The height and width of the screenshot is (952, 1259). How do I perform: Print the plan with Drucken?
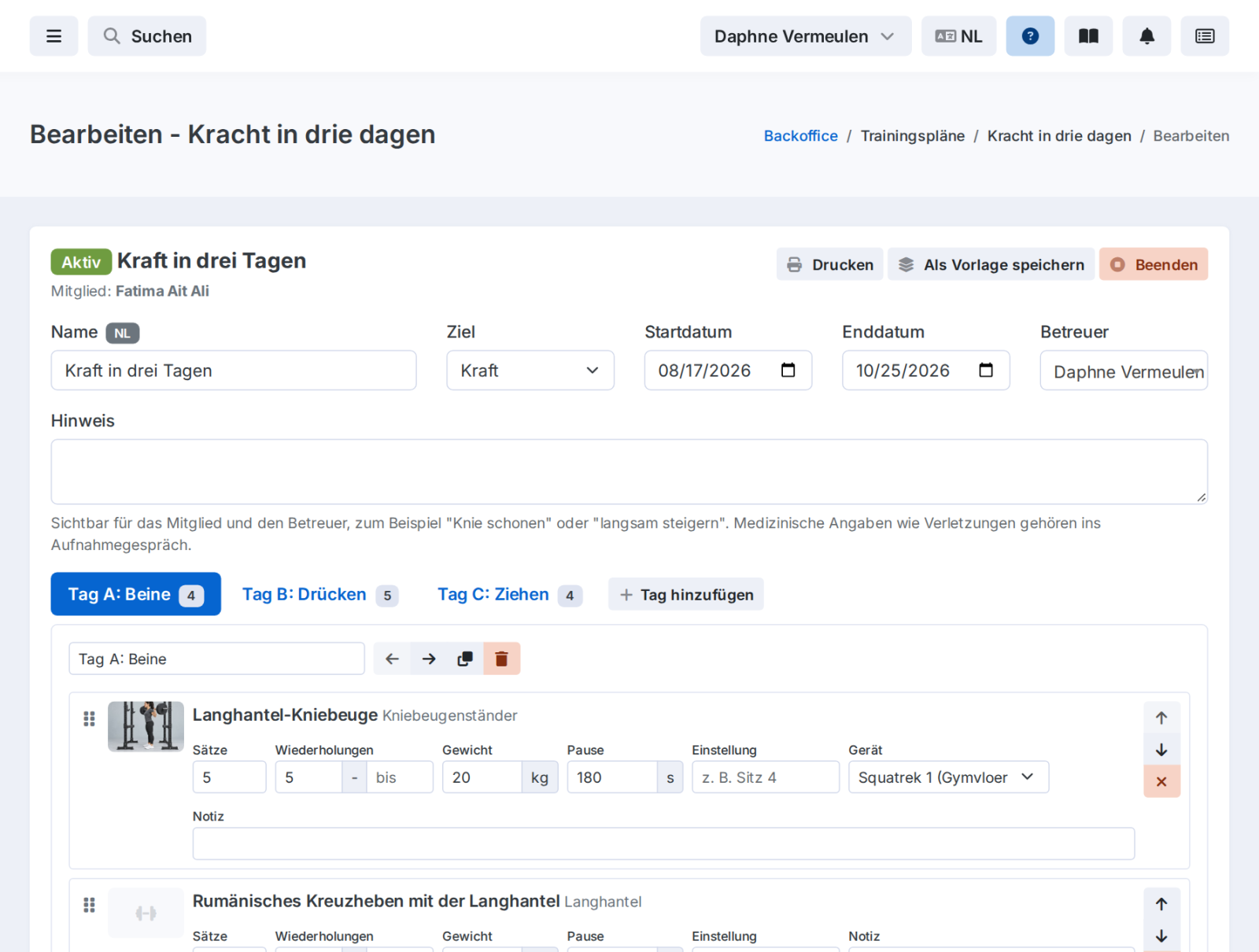[830, 264]
